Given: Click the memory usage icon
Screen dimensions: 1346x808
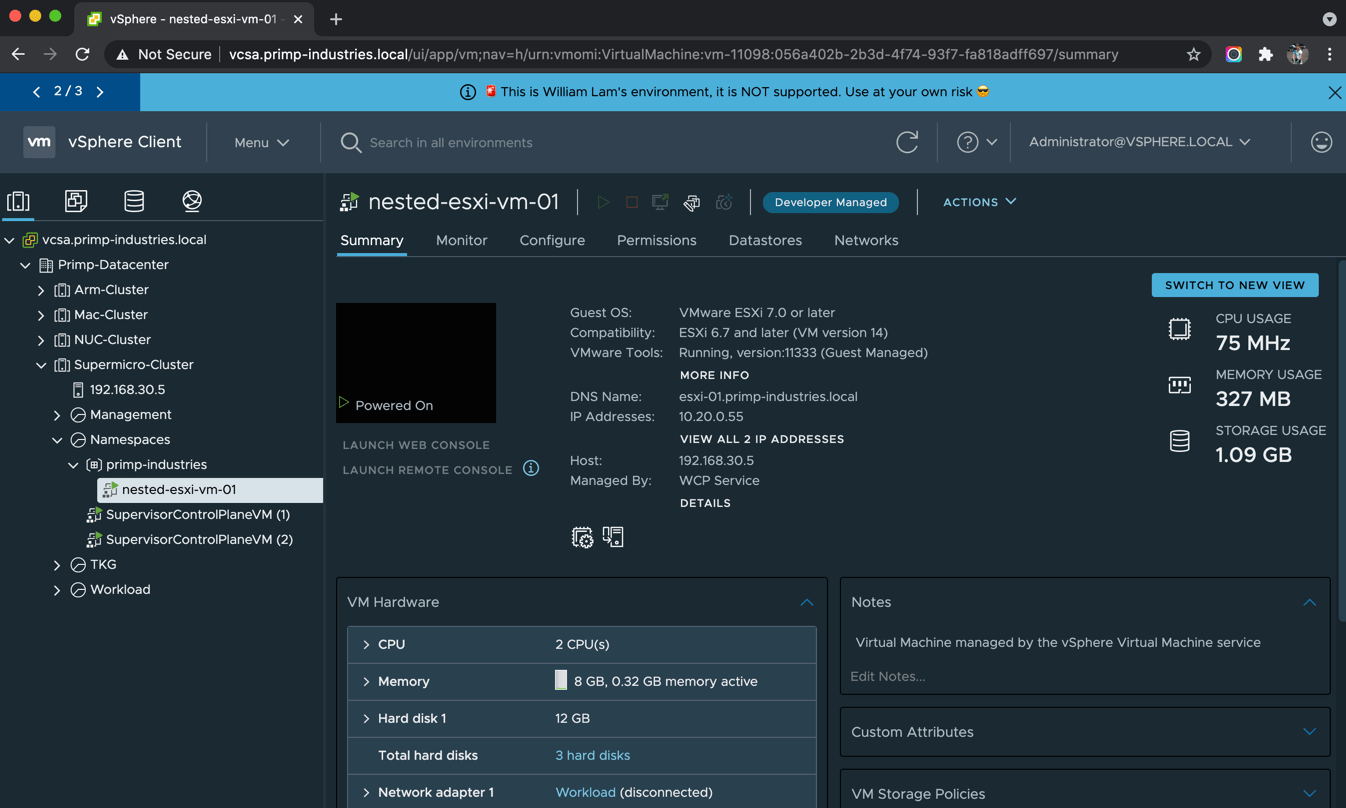Looking at the screenshot, I should pyautogui.click(x=1180, y=385).
